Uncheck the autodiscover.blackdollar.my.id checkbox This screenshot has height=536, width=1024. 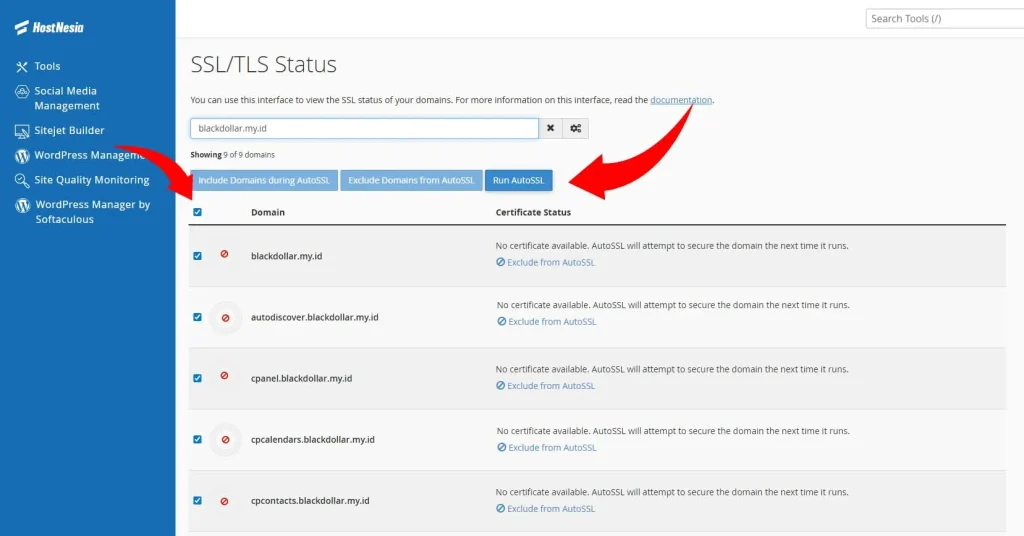pos(197,317)
